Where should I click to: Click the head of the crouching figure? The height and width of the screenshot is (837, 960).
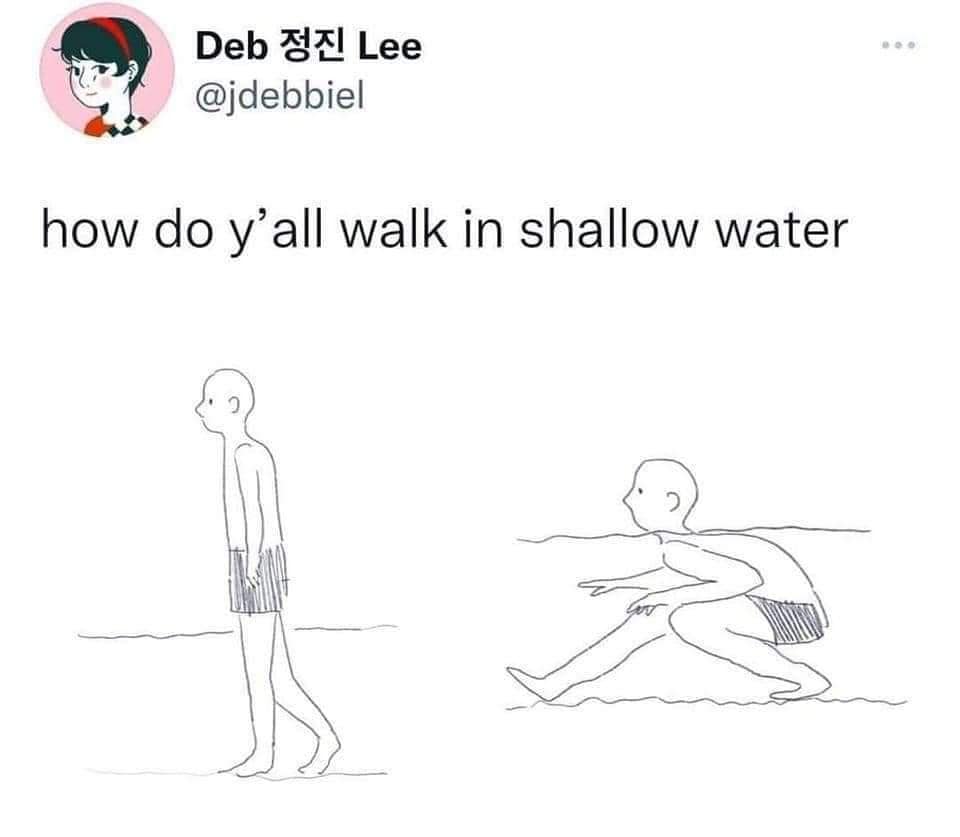click(661, 495)
